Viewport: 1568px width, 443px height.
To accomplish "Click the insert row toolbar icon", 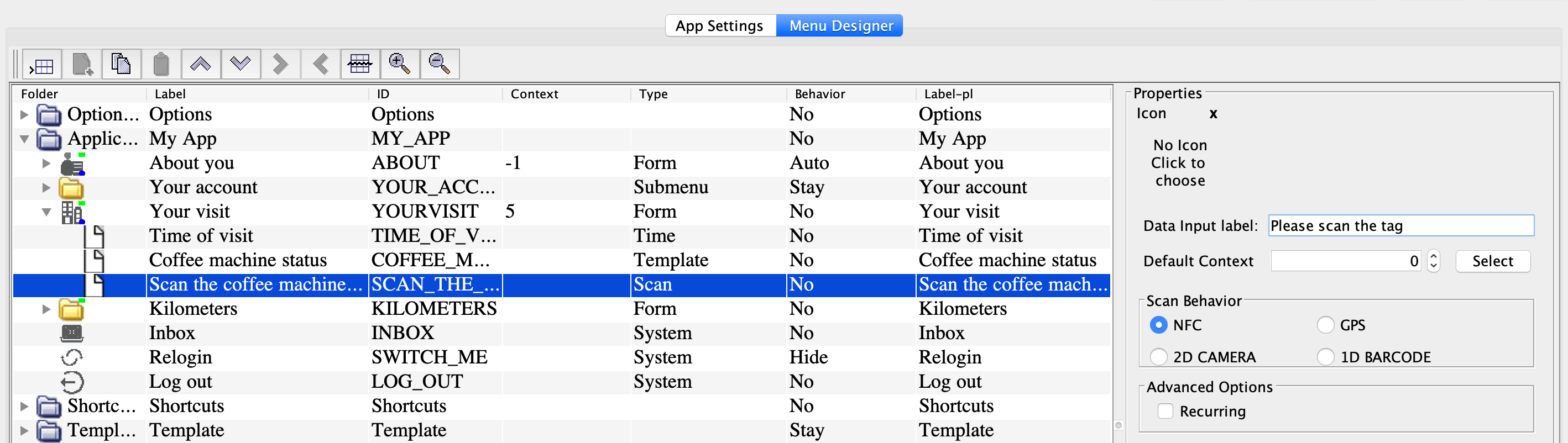I will point(42,65).
